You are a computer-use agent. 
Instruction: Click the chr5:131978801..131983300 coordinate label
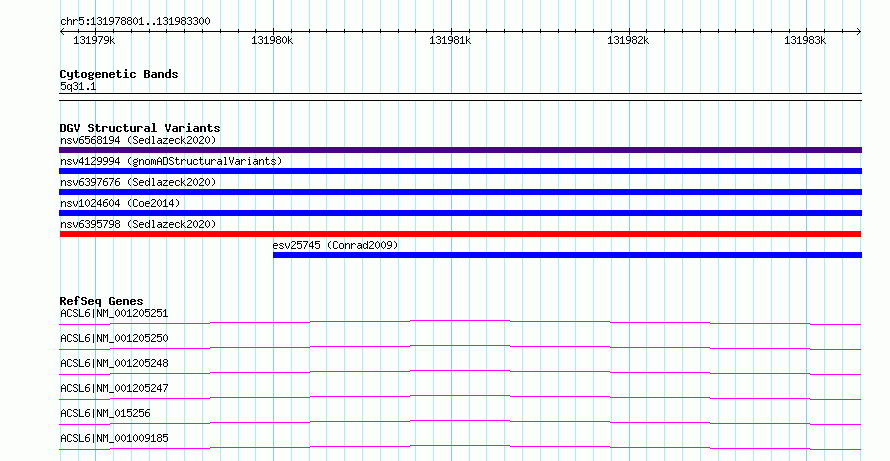(135, 21)
